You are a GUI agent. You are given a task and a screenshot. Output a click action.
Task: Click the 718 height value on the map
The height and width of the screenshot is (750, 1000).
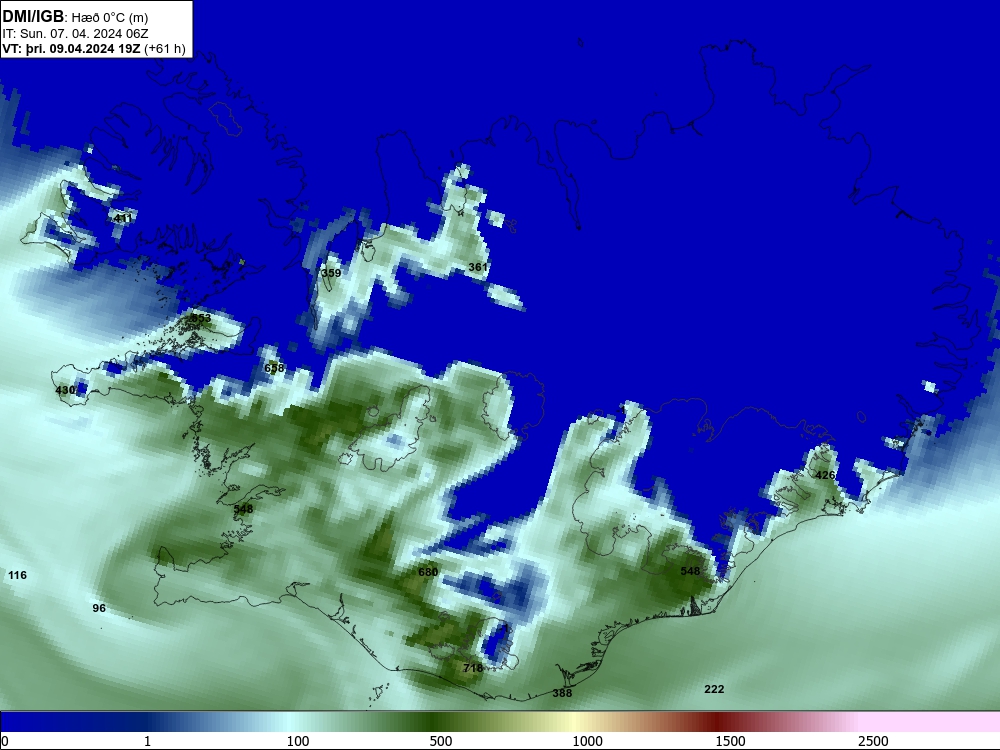[473, 668]
